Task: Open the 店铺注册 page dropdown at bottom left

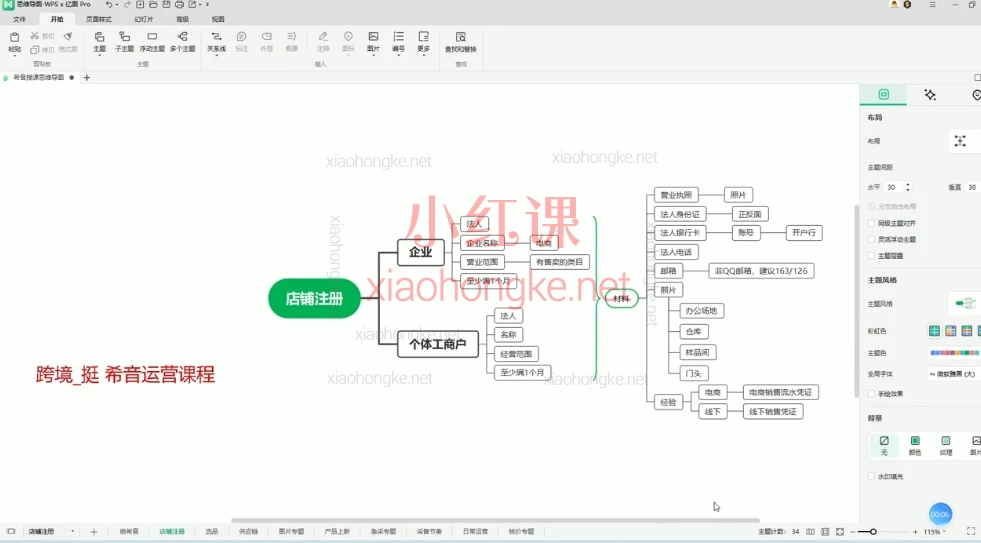Action: [x=73, y=531]
